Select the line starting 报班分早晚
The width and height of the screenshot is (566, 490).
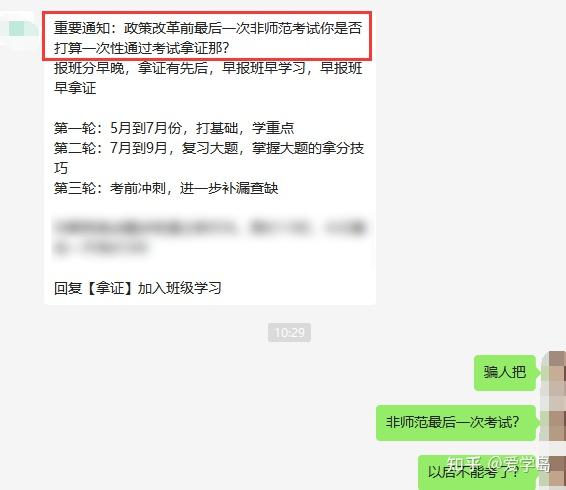click(x=208, y=68)
